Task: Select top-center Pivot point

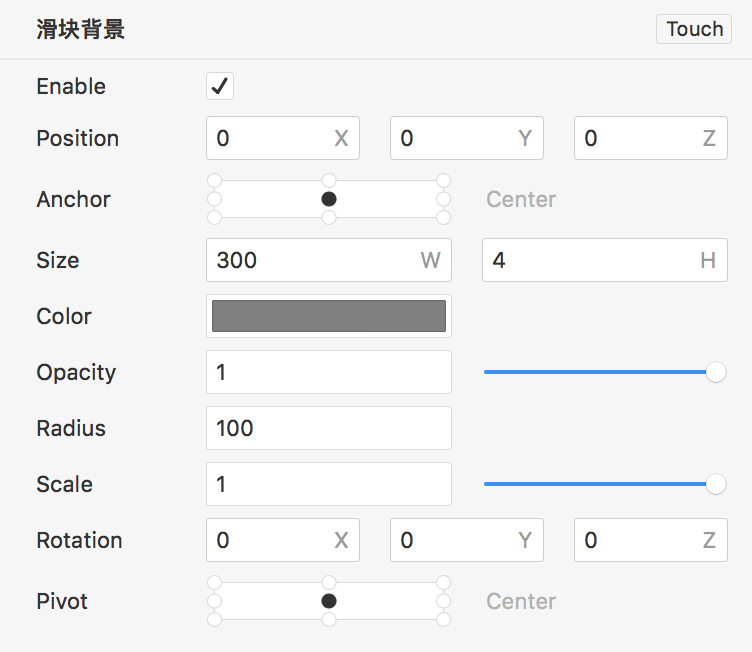Action: pyautogui.click(x=329, y=583)
